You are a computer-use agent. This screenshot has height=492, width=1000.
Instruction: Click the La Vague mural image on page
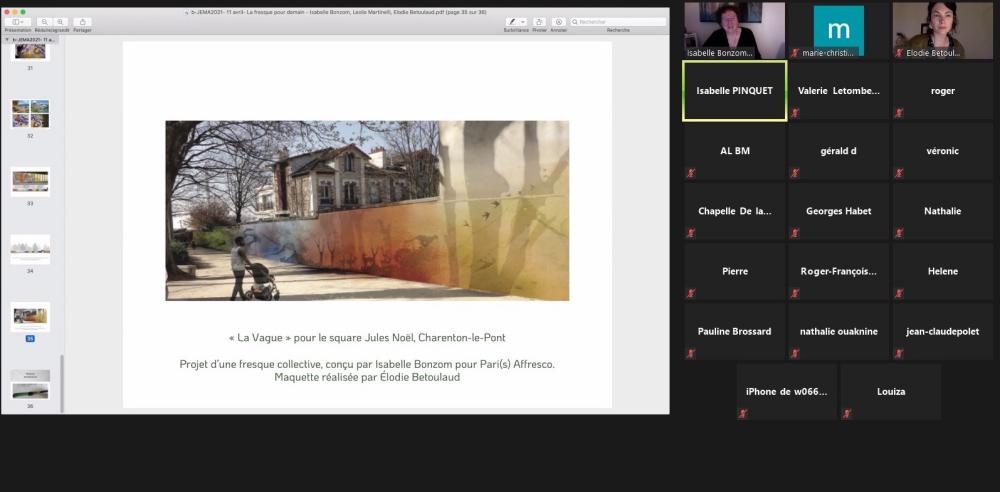(367, 211)
